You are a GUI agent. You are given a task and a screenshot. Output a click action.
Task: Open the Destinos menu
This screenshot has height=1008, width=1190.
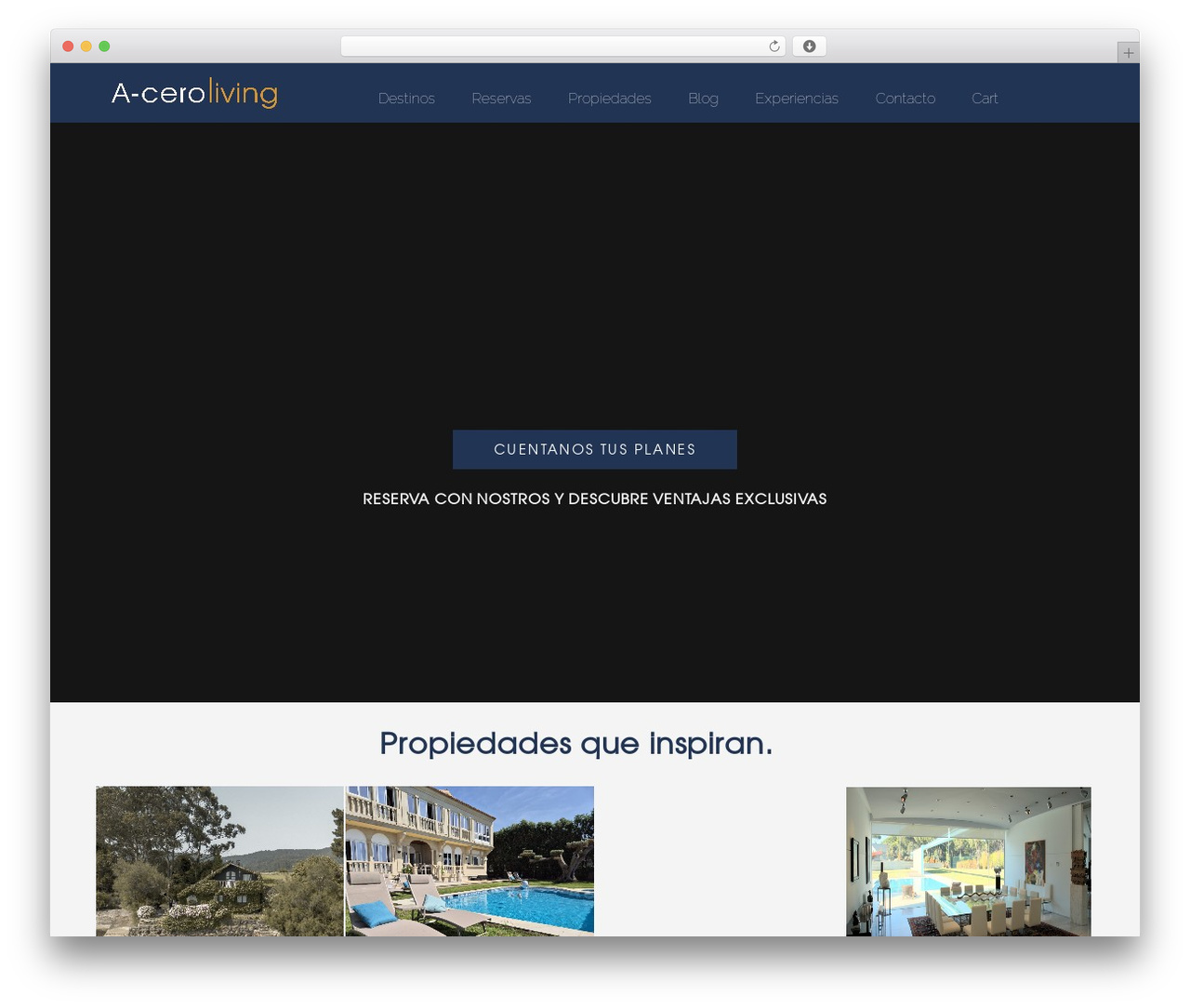click(x=406, y=99)
